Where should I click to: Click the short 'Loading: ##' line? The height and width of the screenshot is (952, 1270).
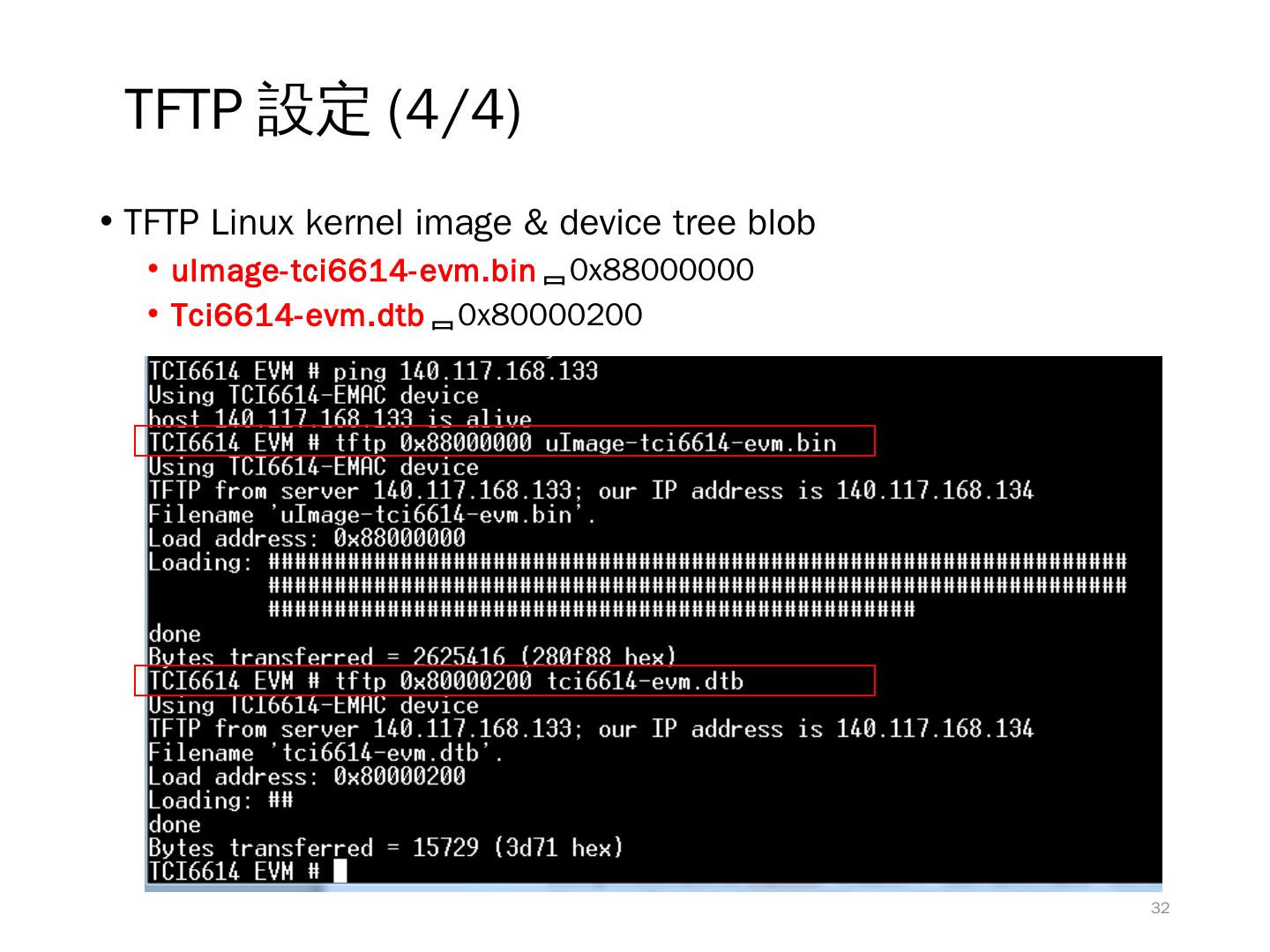tap(220, 800)
